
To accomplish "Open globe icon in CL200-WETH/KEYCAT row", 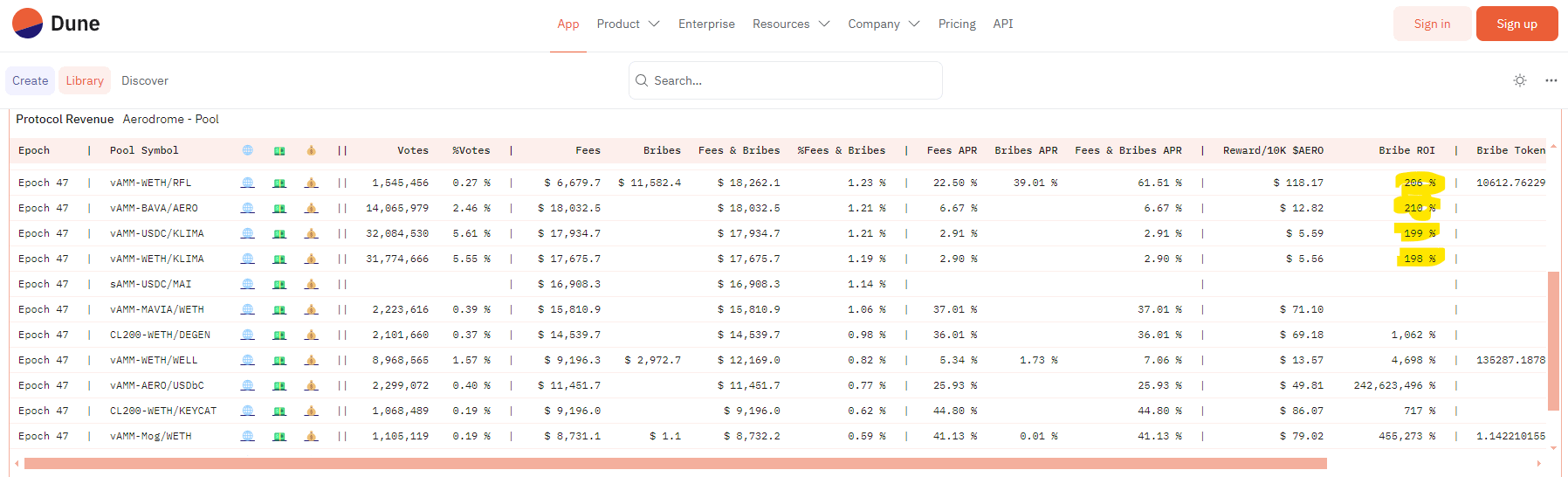I will point(248,411).
